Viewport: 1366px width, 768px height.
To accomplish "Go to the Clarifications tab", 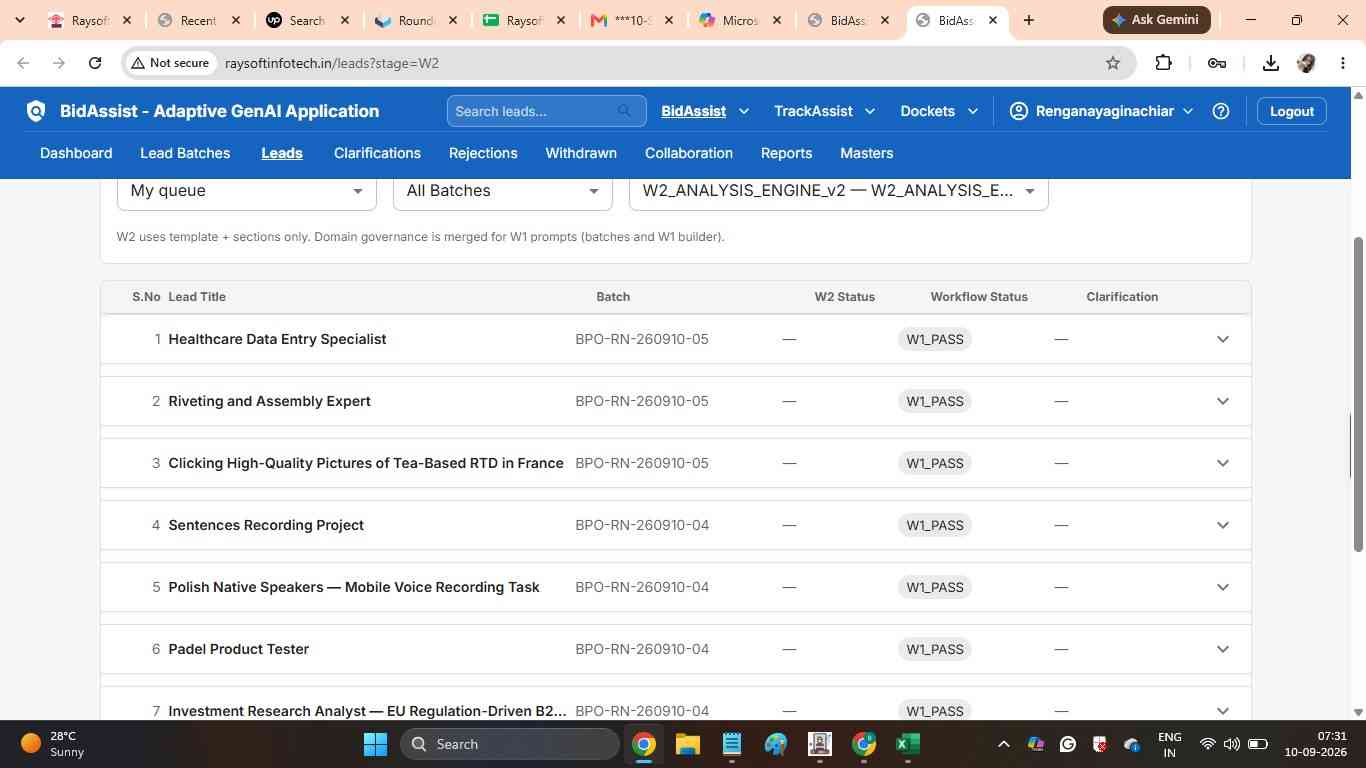I will (x=377, y=153).
